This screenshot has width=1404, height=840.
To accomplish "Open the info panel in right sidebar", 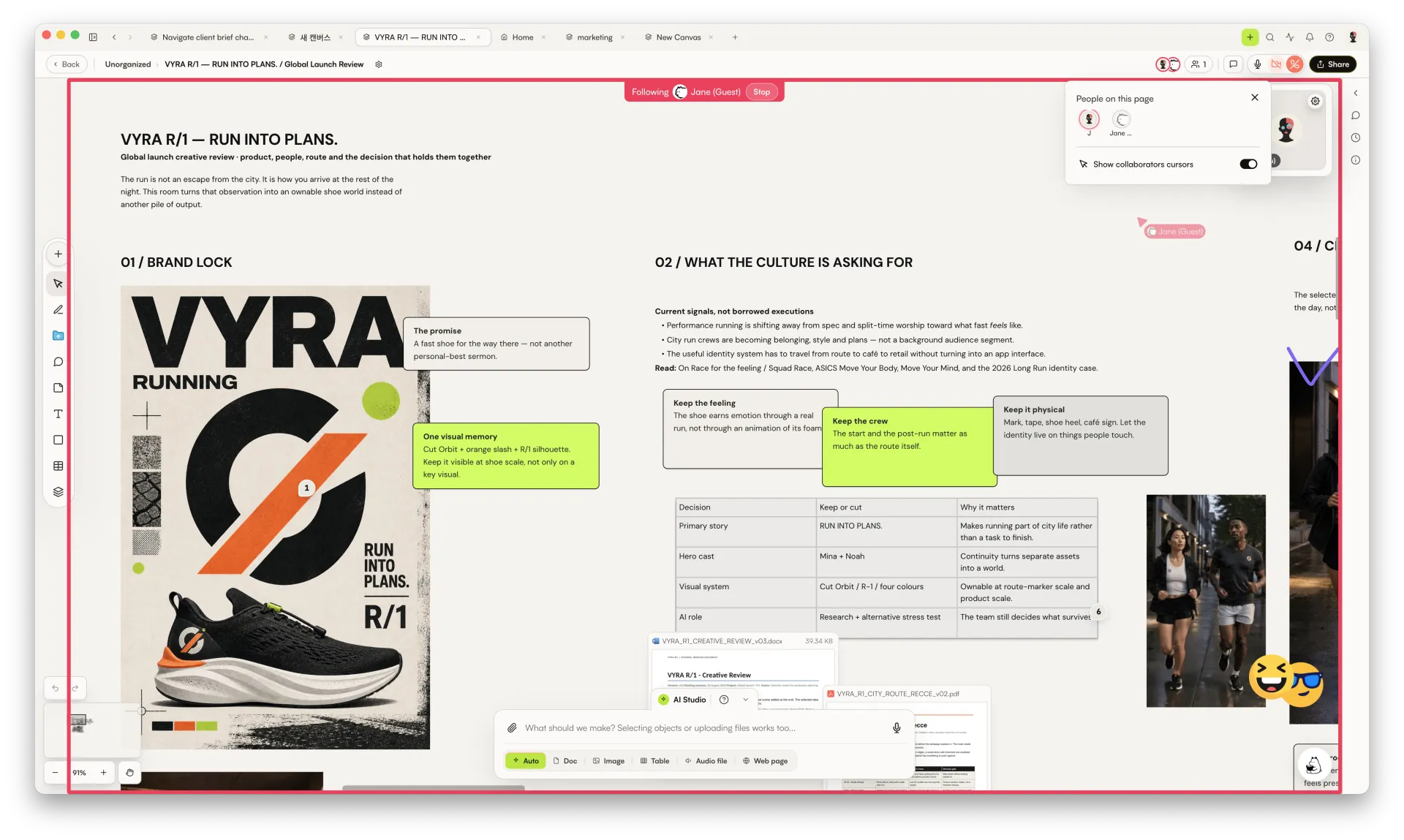I will coord(1356,160).
